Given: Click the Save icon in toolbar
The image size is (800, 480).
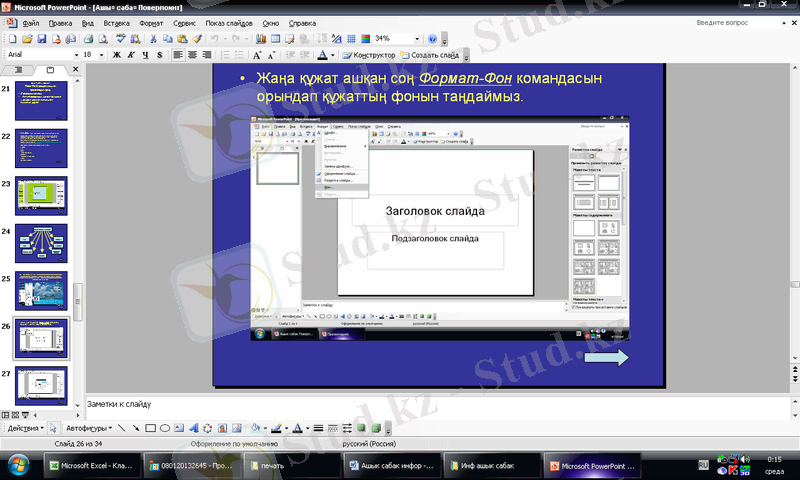Looking at the screenshot, I should (42, 38).
